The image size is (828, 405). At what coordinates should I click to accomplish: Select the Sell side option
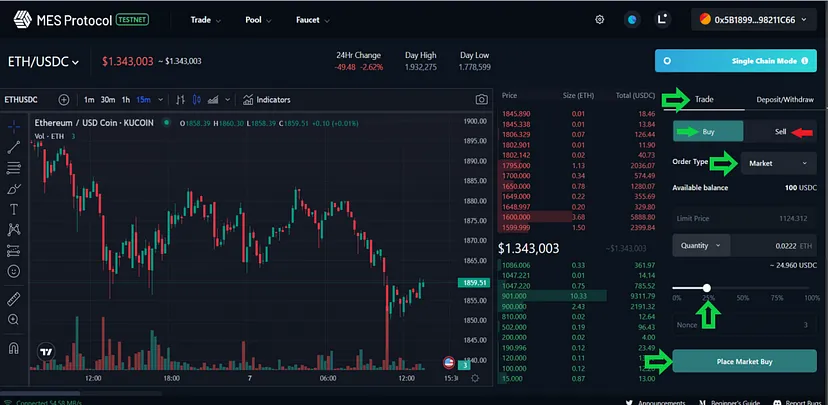782,131
